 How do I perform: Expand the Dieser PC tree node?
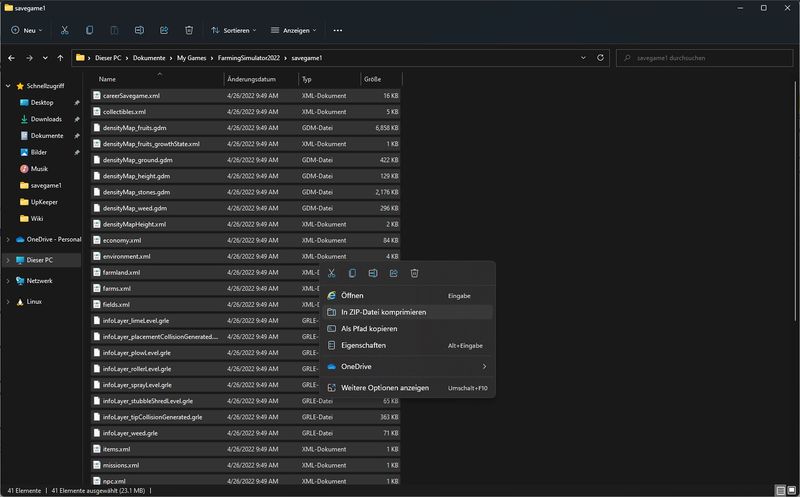point(8,260)
